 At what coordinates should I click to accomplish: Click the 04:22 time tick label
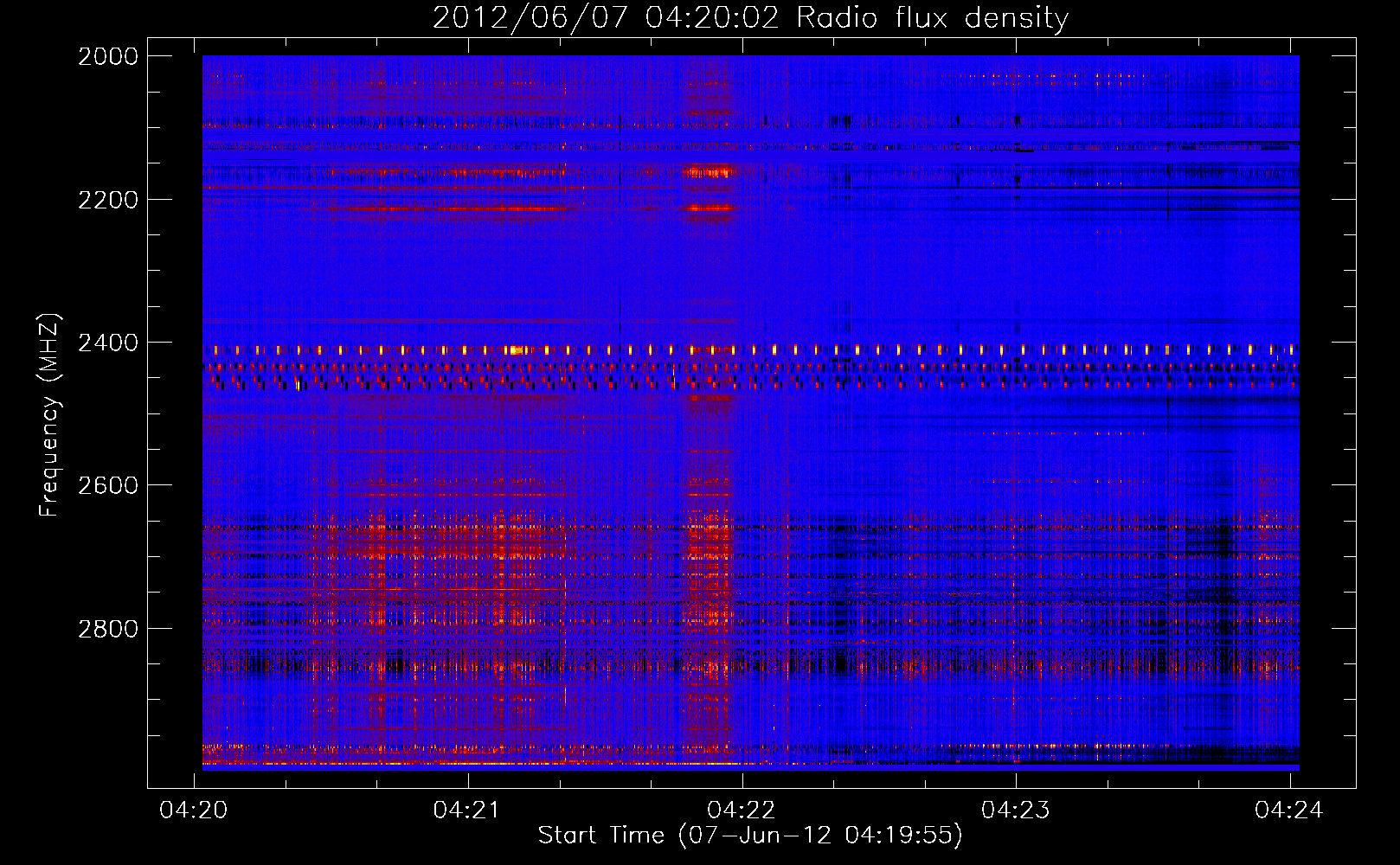(742, 810)
